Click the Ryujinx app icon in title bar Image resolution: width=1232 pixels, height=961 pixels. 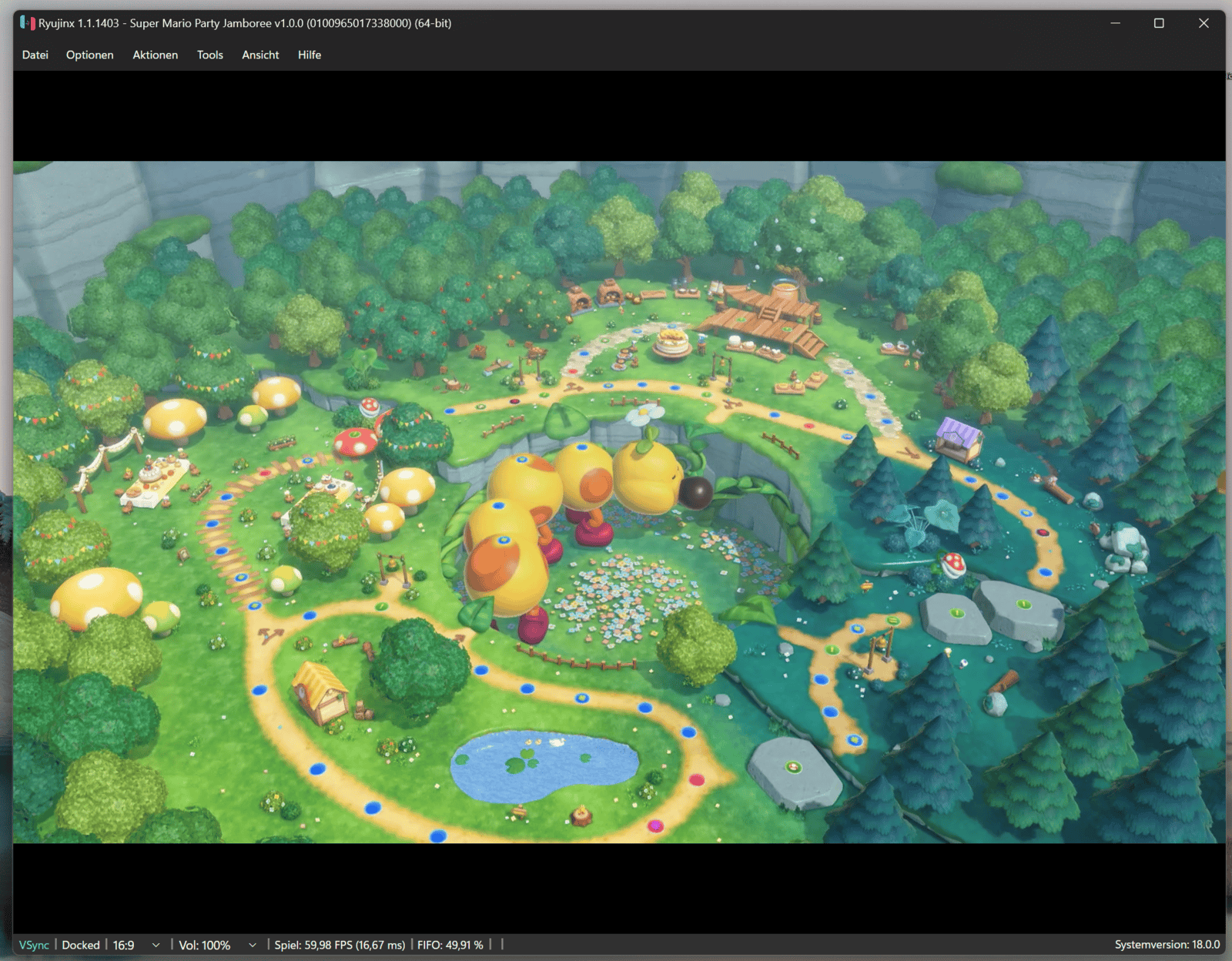28,23
